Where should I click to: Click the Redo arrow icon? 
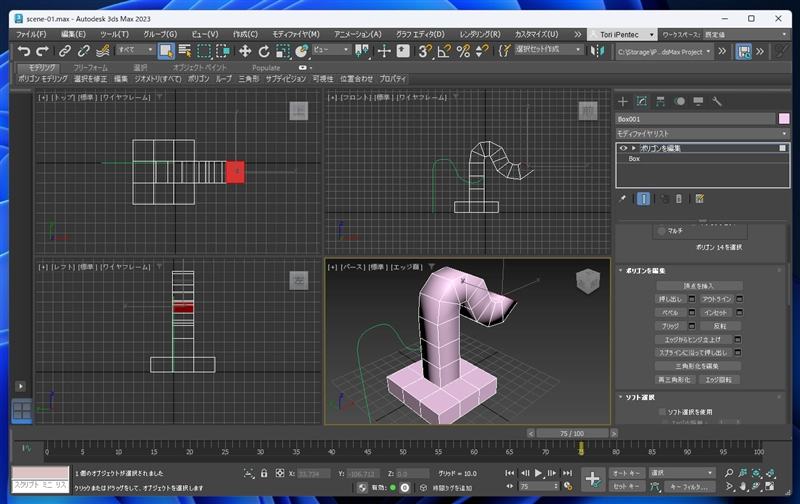pyautogui.click(x=42, y=51)
